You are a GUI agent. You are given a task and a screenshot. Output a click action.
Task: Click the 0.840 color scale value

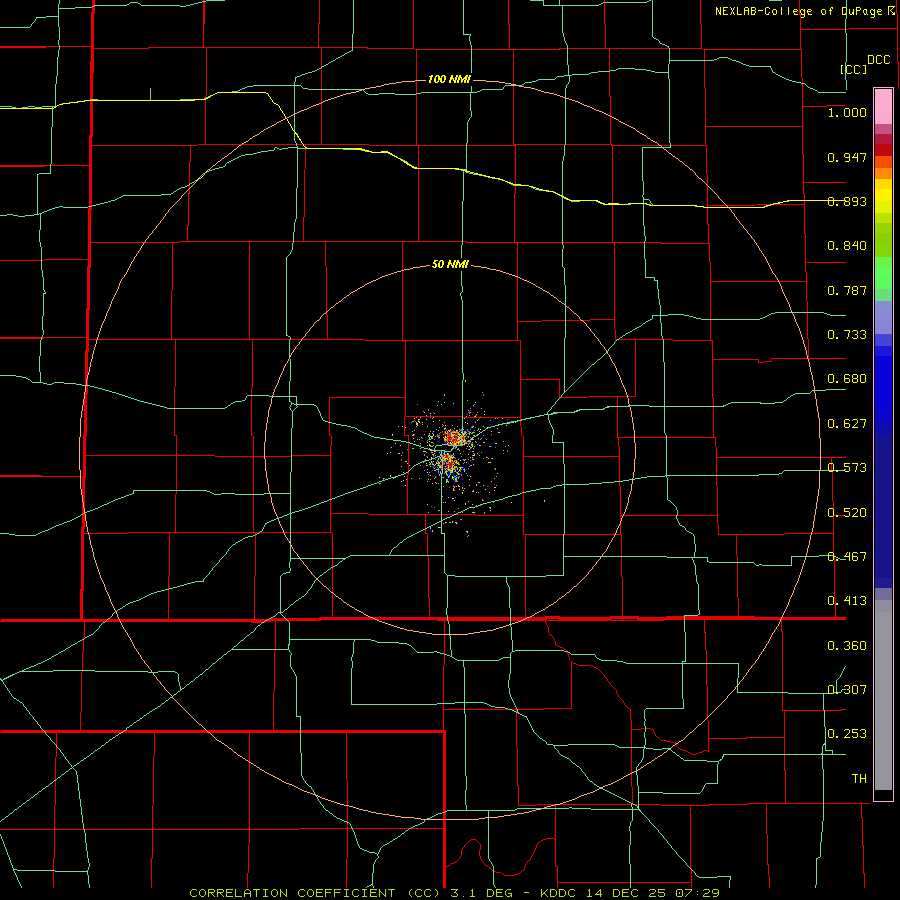tap(847, 246)
